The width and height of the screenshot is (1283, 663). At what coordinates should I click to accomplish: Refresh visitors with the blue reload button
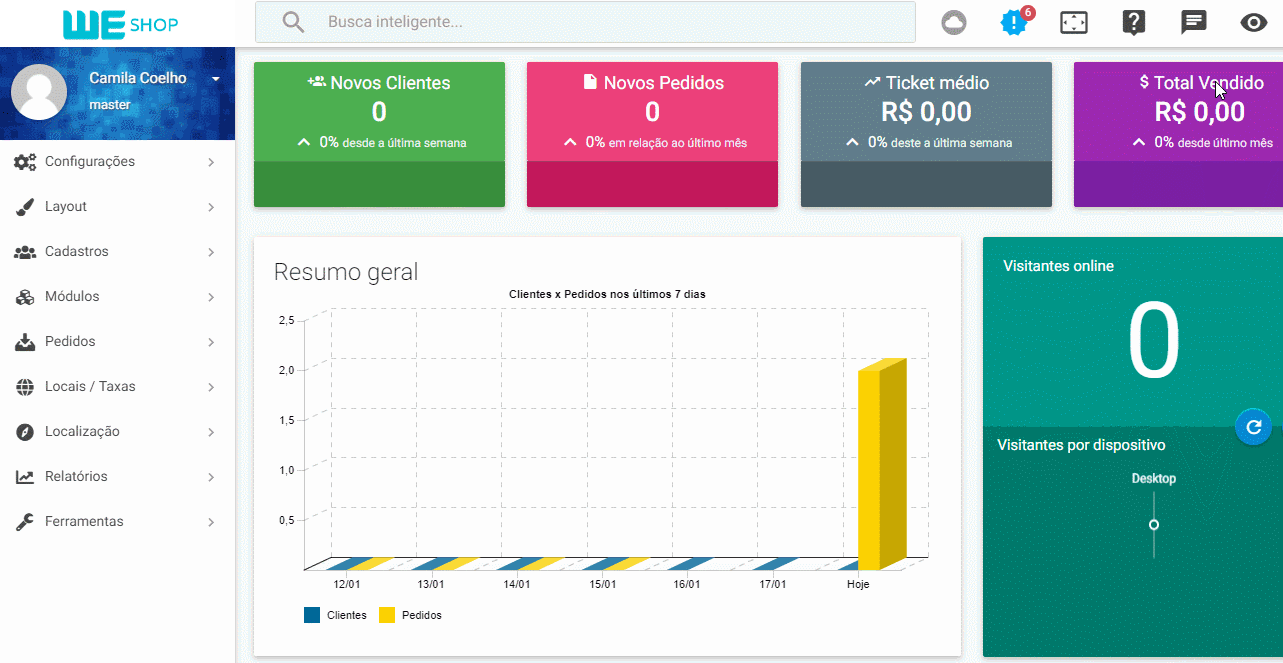tap(1253, 427)
